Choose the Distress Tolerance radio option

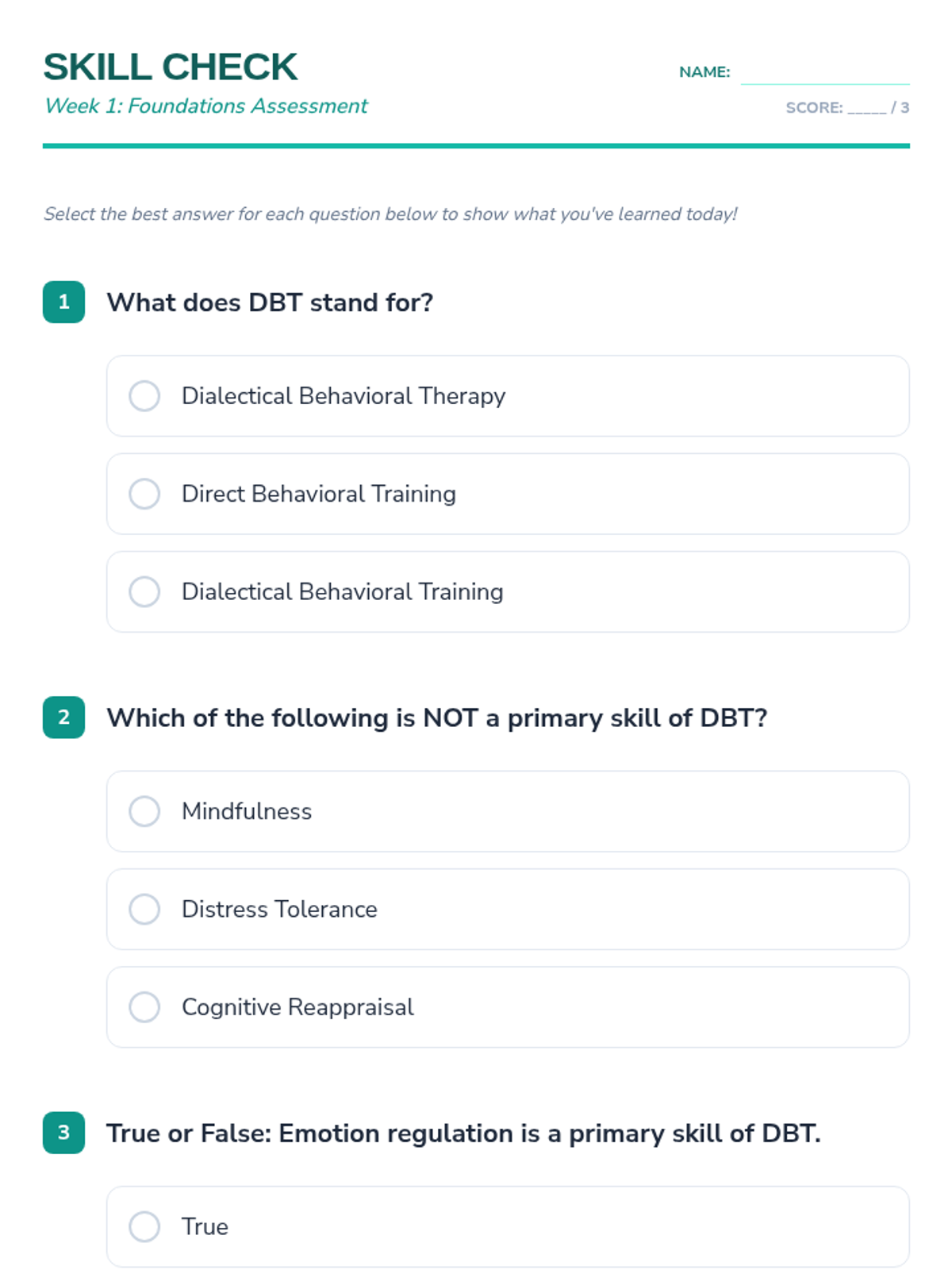click(144, 909)
